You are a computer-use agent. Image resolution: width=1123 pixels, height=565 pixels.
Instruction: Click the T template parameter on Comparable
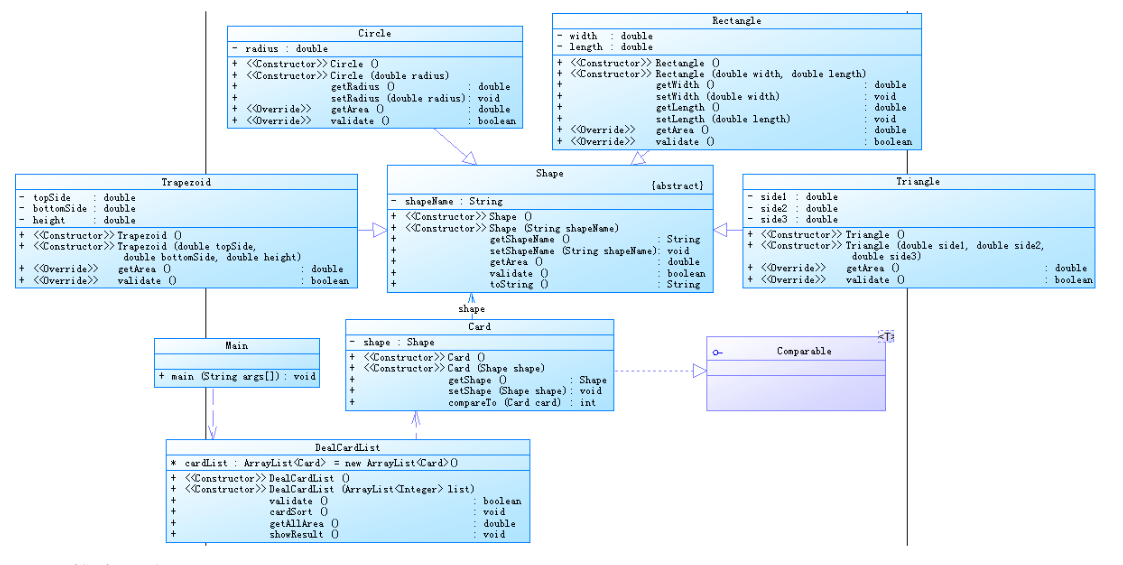click(887, 337)
